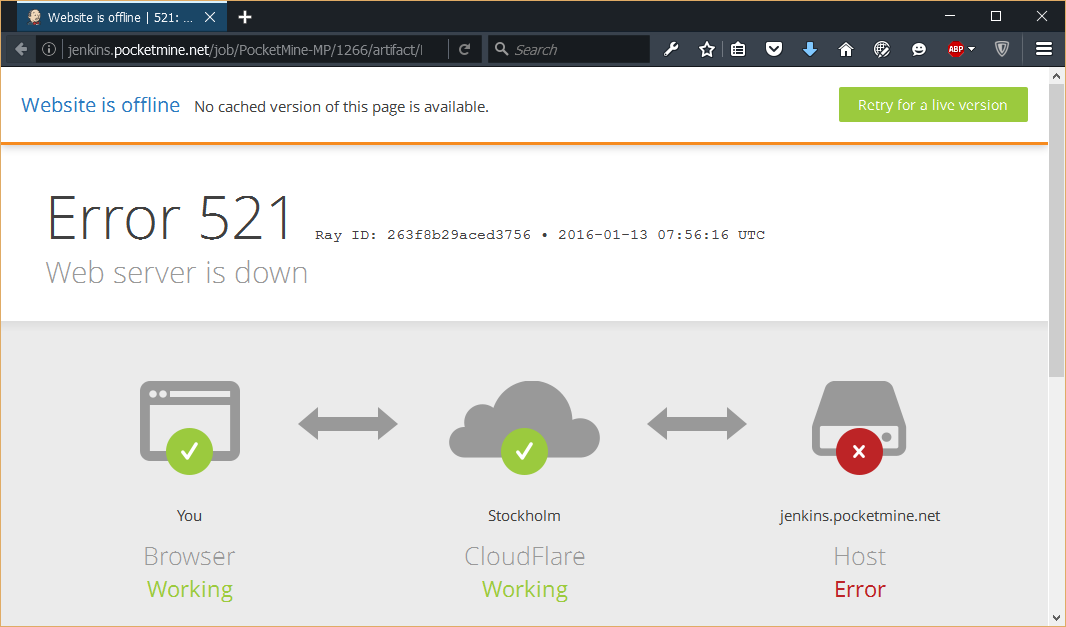Select the 'Website is offline' tab
The width and height of the screenshot is (1066, 627).
(110, 17)
